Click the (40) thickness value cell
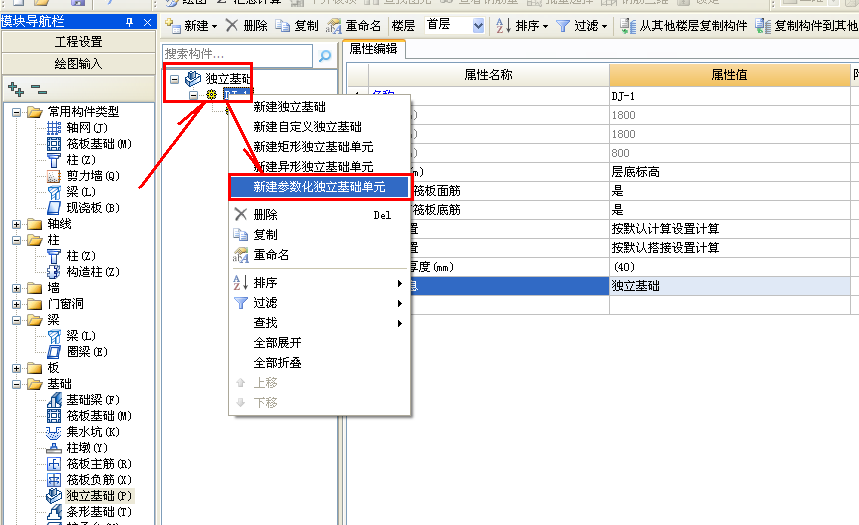This screenshot has height=525, width=859. coord(729,267)
